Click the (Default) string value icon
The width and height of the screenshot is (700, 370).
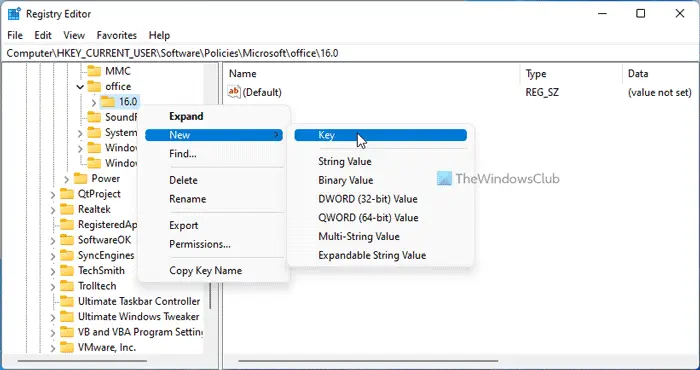[x=234, y=92]
